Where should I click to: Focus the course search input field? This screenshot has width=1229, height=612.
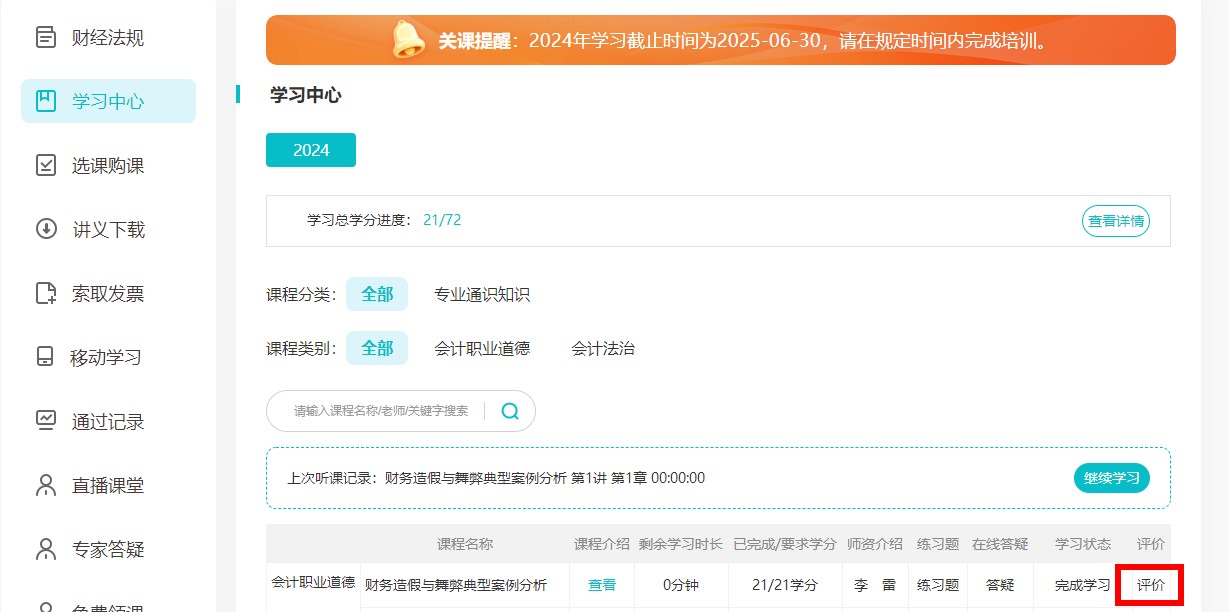coord(380,411)
